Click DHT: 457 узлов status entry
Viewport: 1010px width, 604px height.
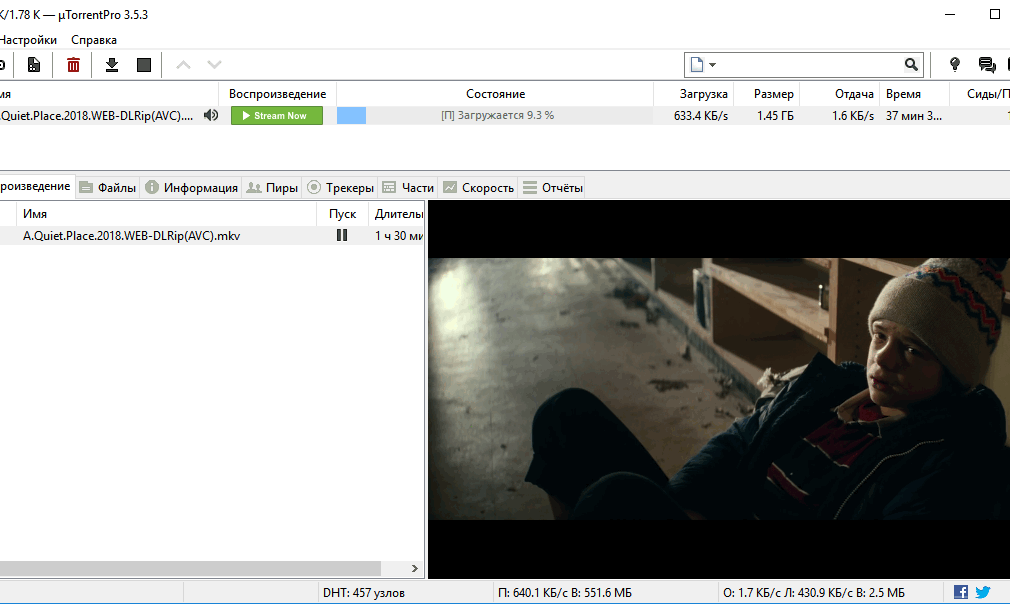coord(364,592)
